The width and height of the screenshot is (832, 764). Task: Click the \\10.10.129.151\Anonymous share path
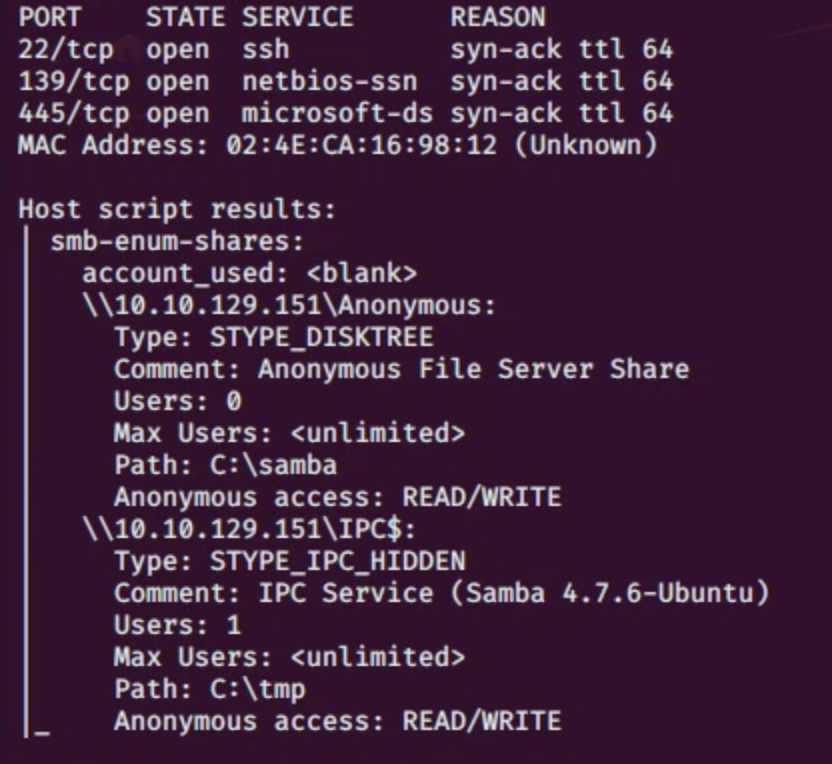[x=289, y=306]
